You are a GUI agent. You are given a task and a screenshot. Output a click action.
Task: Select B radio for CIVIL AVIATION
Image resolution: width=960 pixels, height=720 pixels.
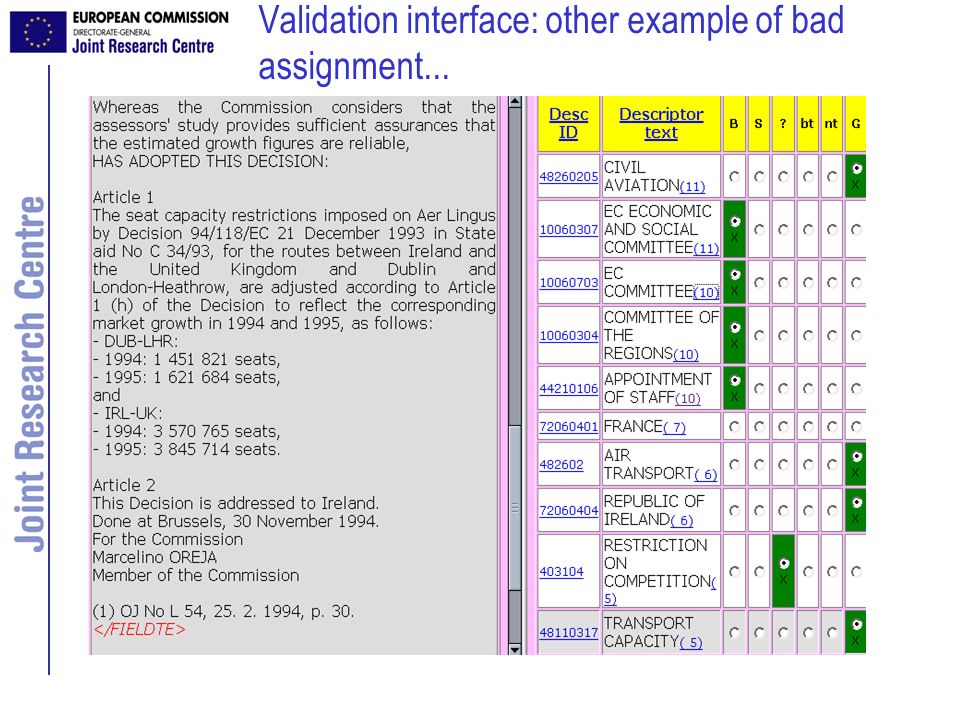(x=734, y=176)
